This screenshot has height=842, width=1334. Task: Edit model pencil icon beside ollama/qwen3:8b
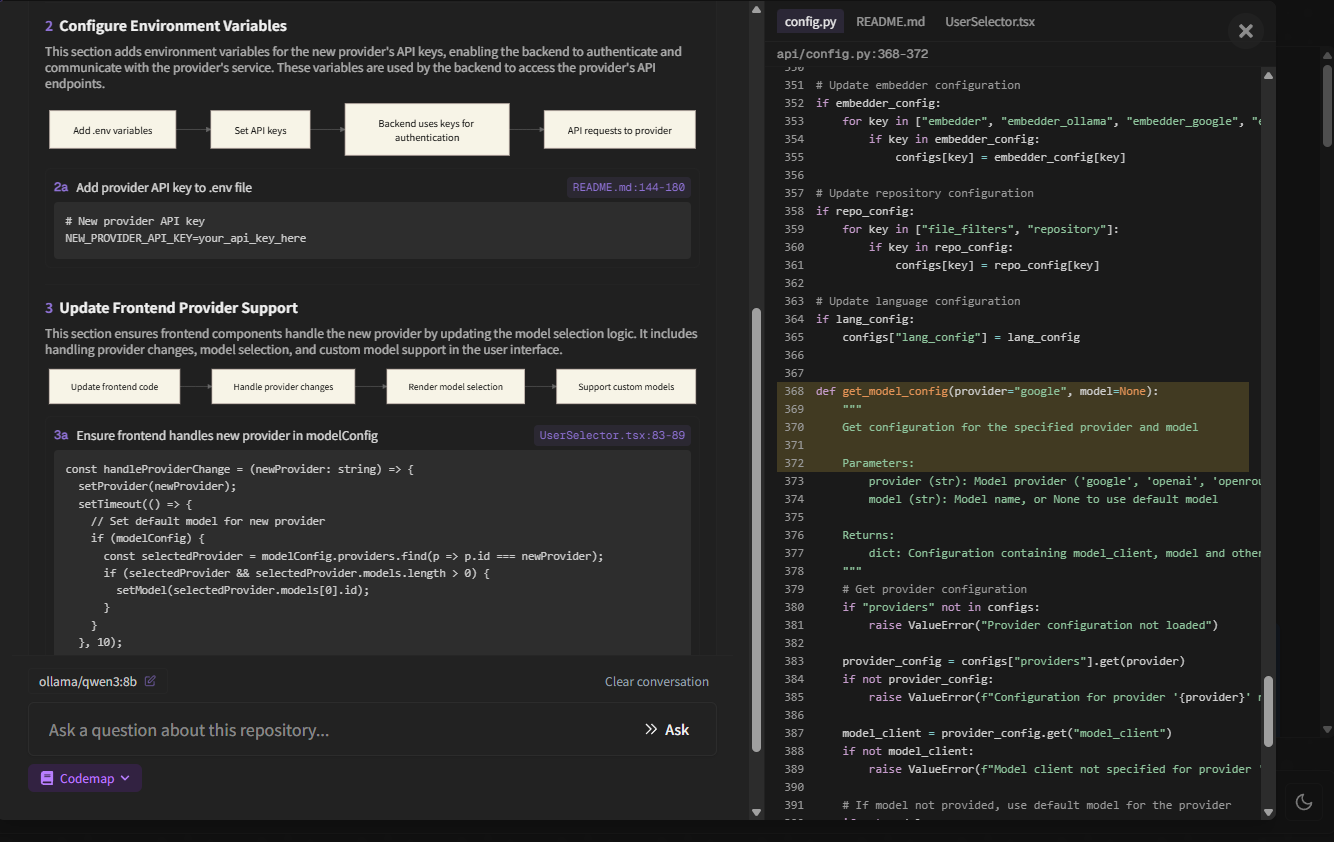pos(150,681)
